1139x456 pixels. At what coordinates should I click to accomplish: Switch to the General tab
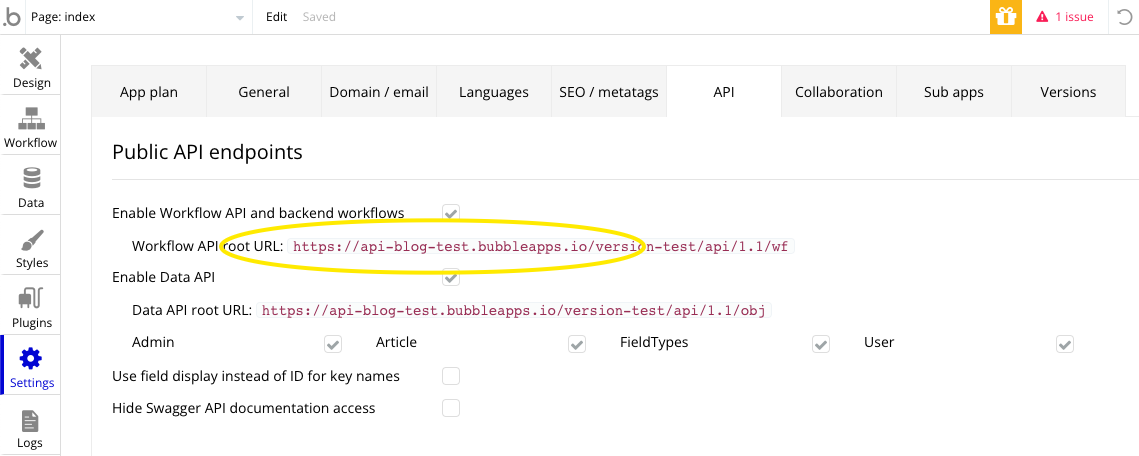[264, 91]
